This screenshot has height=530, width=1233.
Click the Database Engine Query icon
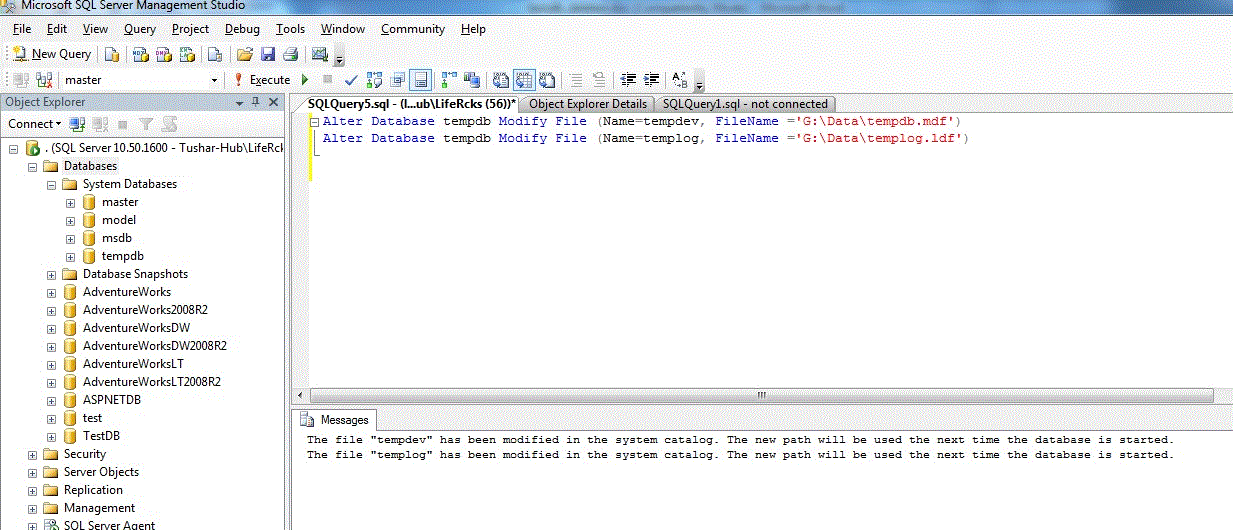point(112,54)
